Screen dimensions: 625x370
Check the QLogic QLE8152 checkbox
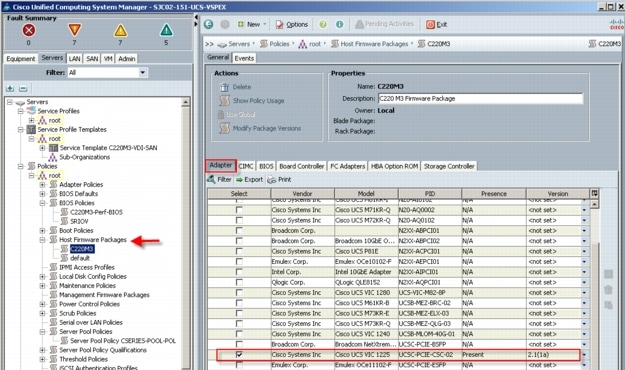click(239, 282)
